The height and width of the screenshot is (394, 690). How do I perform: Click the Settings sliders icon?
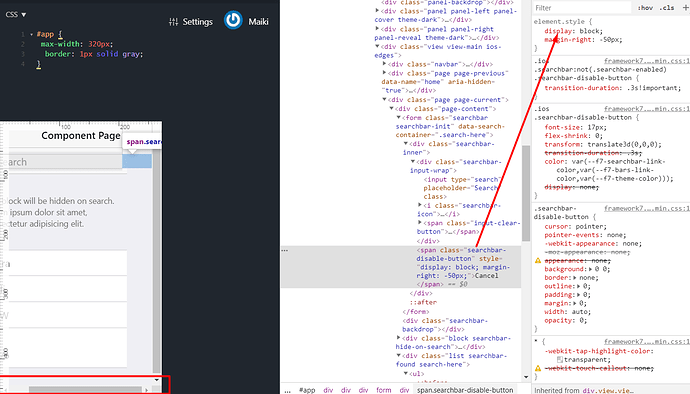point(173,22)
